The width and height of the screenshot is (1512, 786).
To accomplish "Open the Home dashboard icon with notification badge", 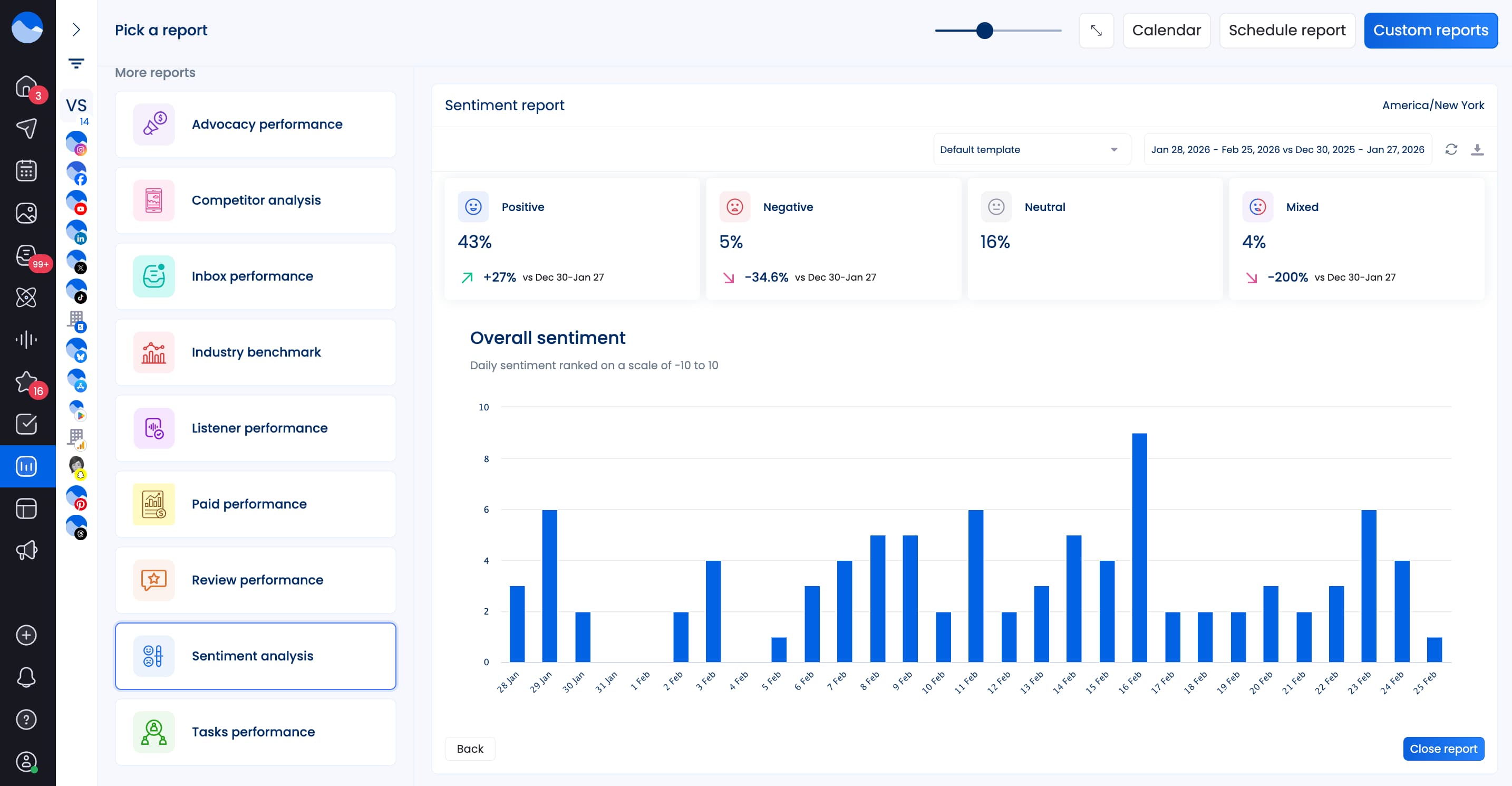I will 26,87.
